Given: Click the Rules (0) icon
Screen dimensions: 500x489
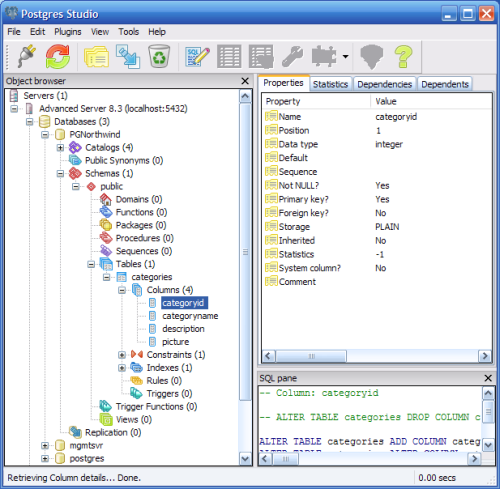Looking at the screenshot, I should 136,381.
